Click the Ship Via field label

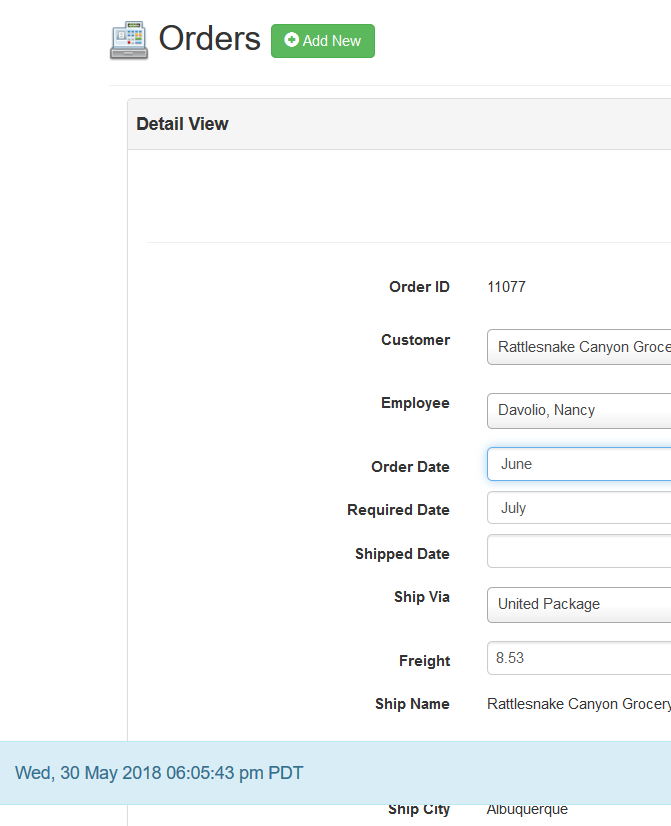pos(422,597)
